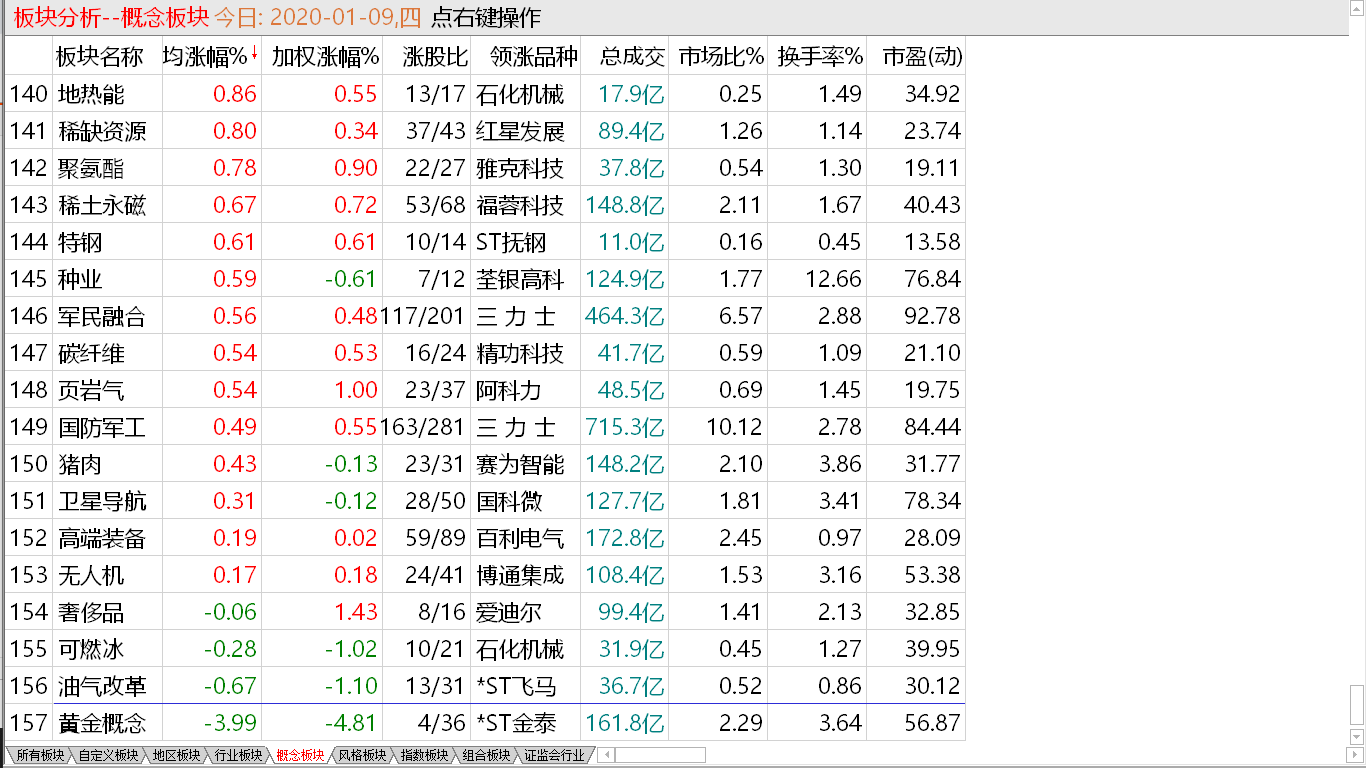Select the 页岩气 sector
Viewport: 1366px width, 768px height.
coord(91,390)
